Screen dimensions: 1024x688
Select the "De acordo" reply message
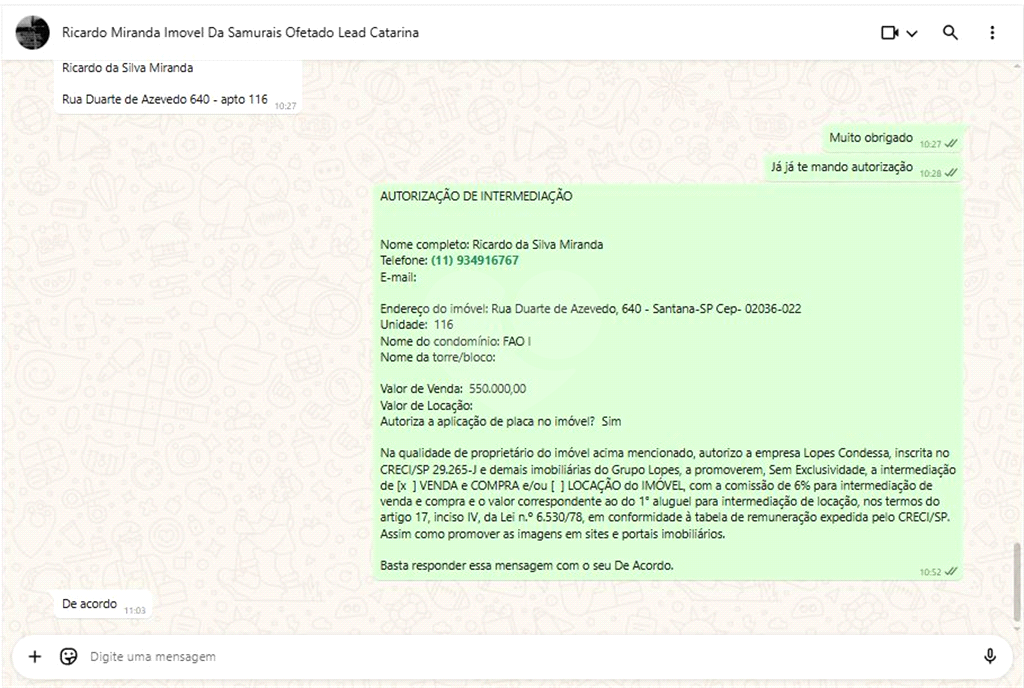pos(89,604)
